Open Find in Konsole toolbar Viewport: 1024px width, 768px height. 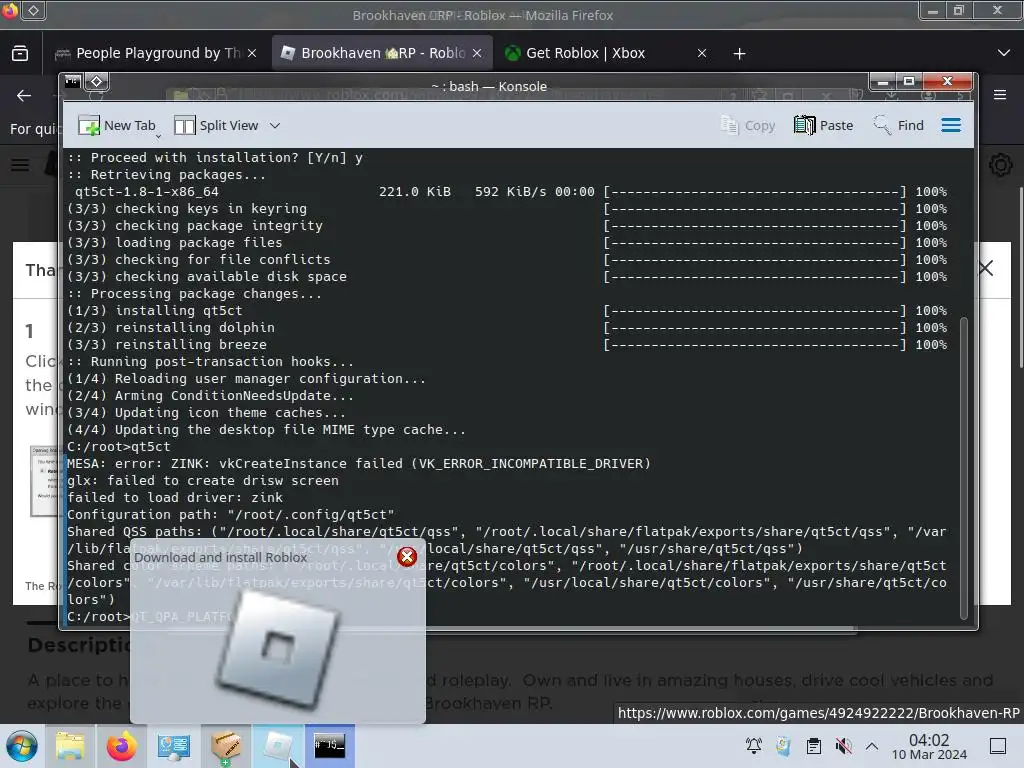click(899, 125)
